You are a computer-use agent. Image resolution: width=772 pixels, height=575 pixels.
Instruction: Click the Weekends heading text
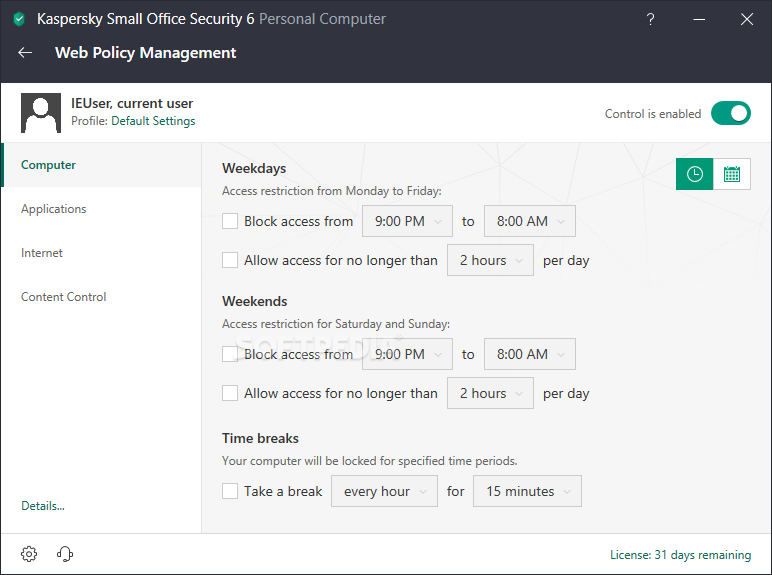click(255, 301)
